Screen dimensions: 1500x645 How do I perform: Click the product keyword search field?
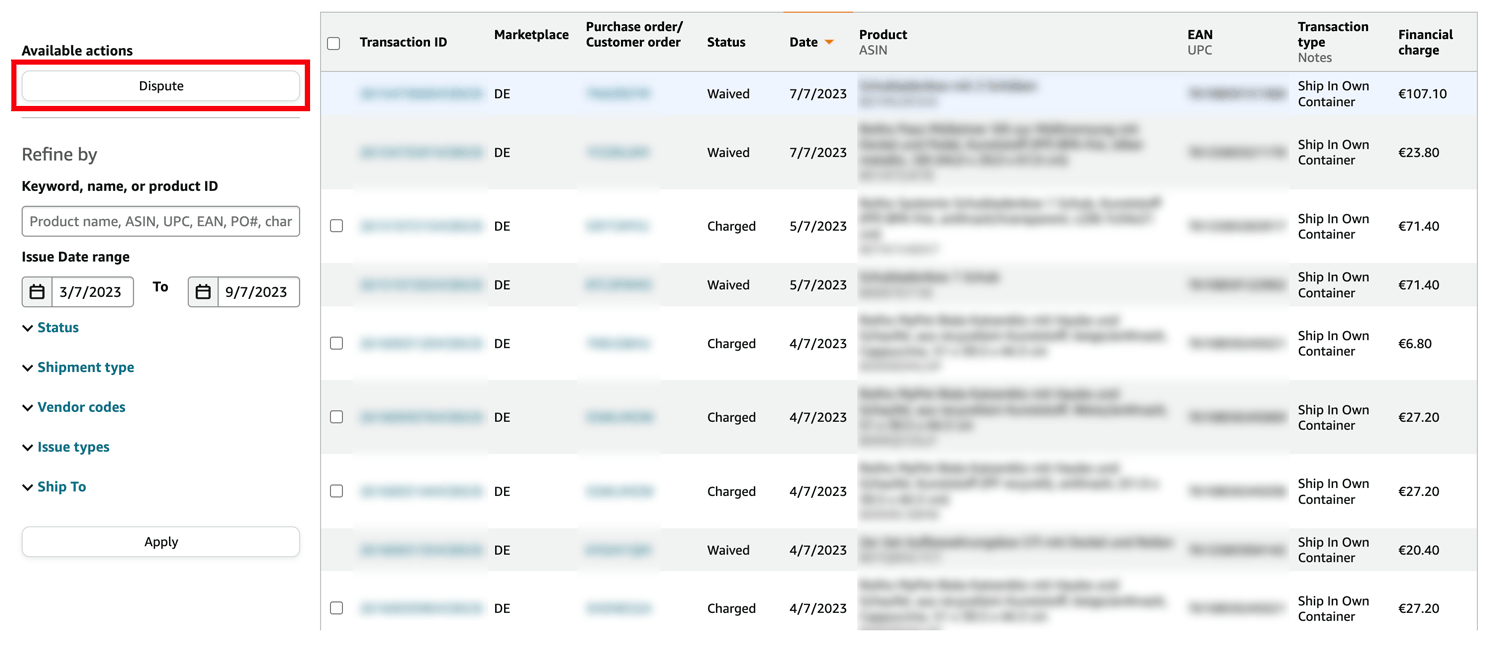click(x=160, y=221)
